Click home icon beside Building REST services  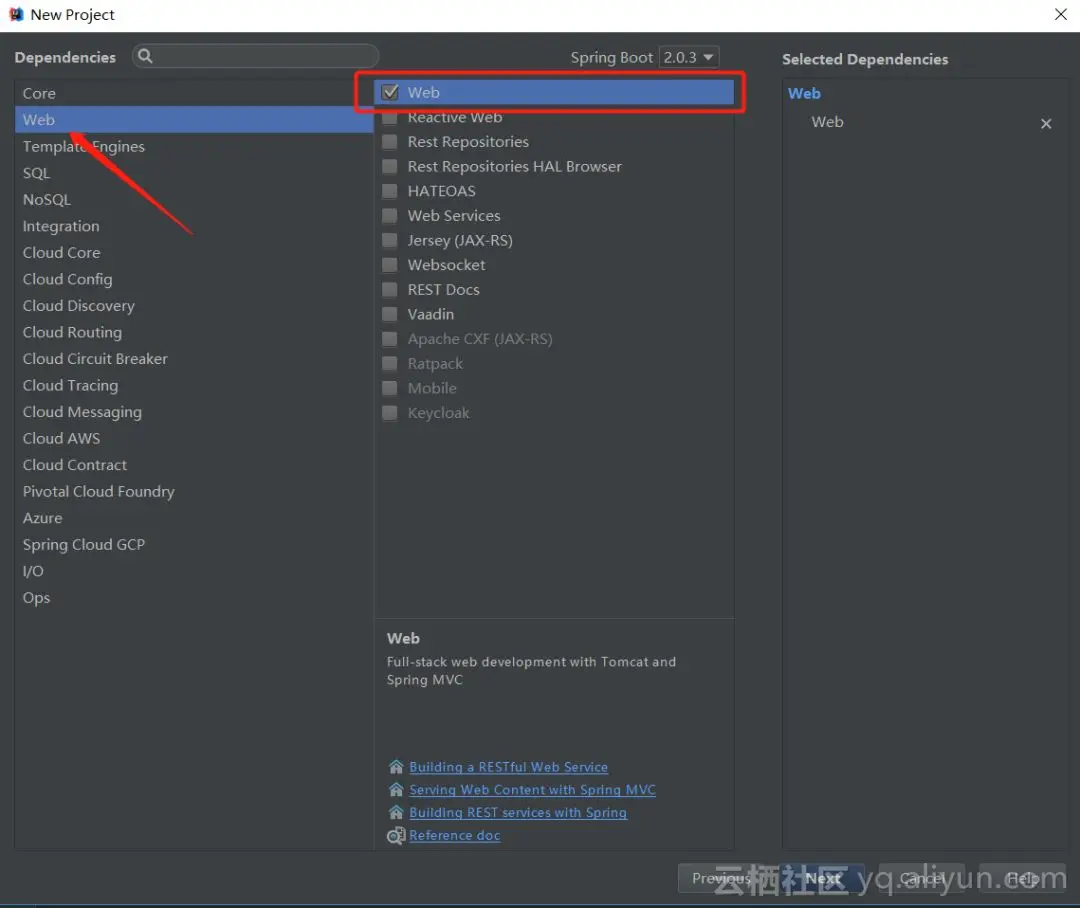(396, 812)
